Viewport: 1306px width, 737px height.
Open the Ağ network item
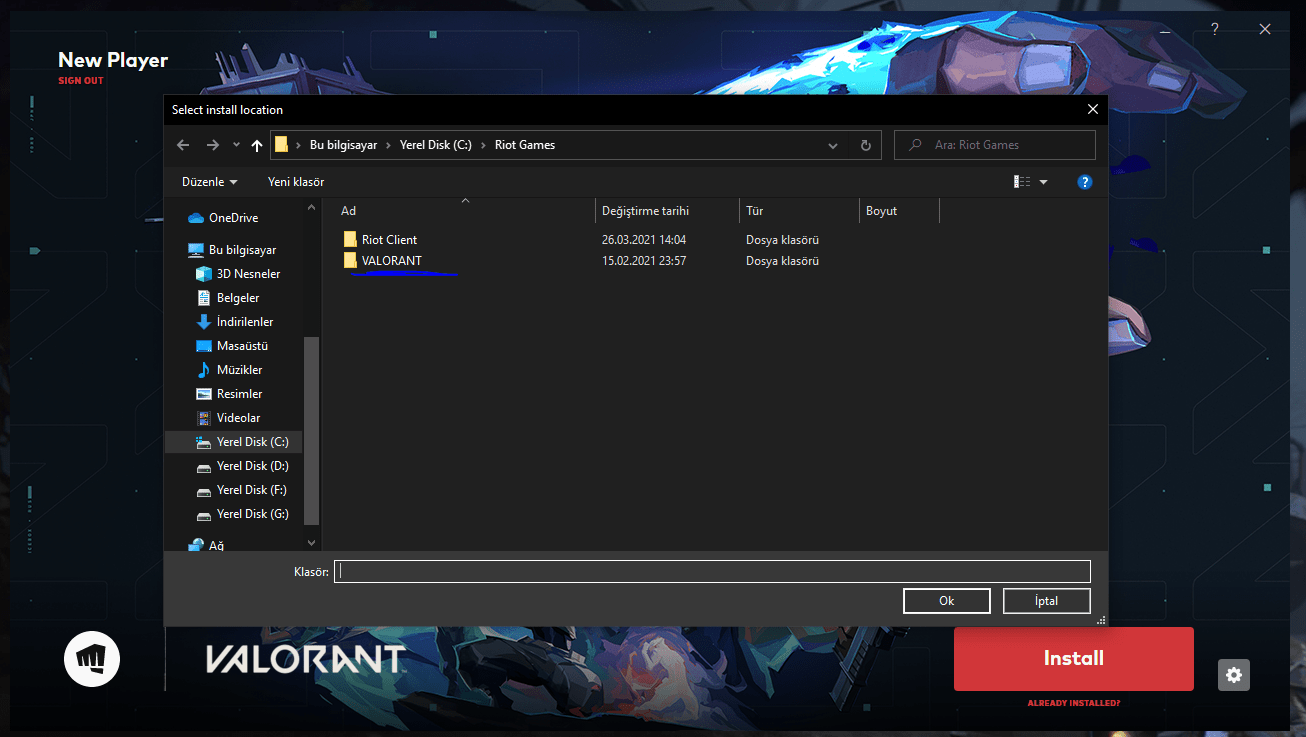coord(207,545)
